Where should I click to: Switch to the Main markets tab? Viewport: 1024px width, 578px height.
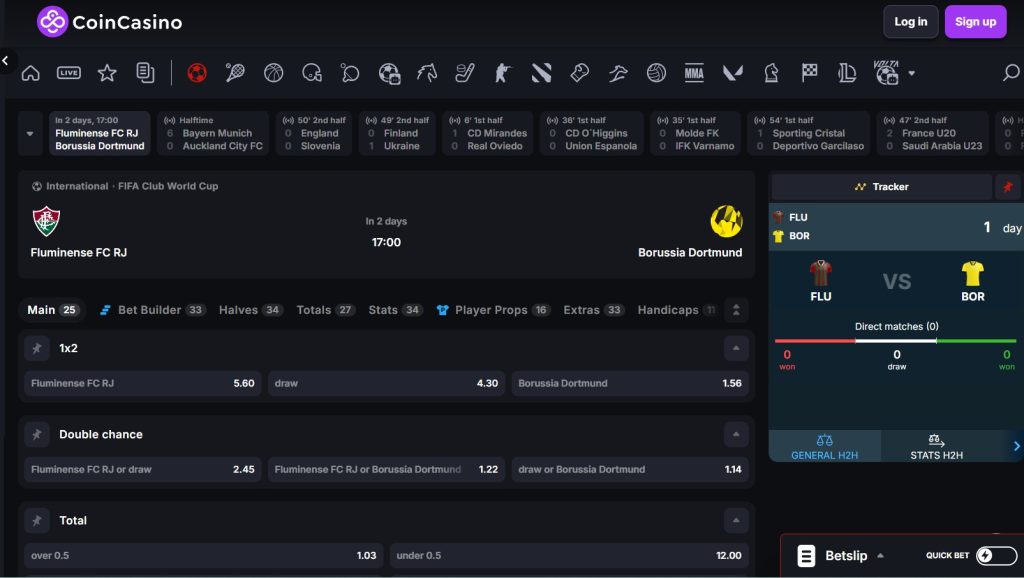point(52,310)
